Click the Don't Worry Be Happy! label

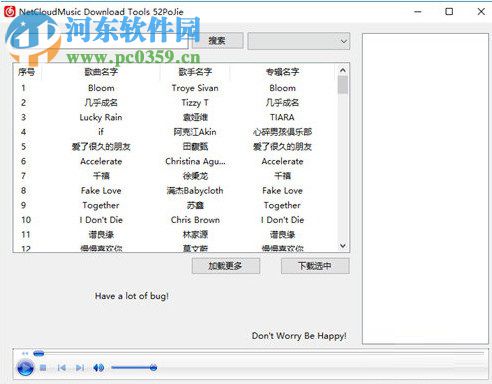point(299,336)
